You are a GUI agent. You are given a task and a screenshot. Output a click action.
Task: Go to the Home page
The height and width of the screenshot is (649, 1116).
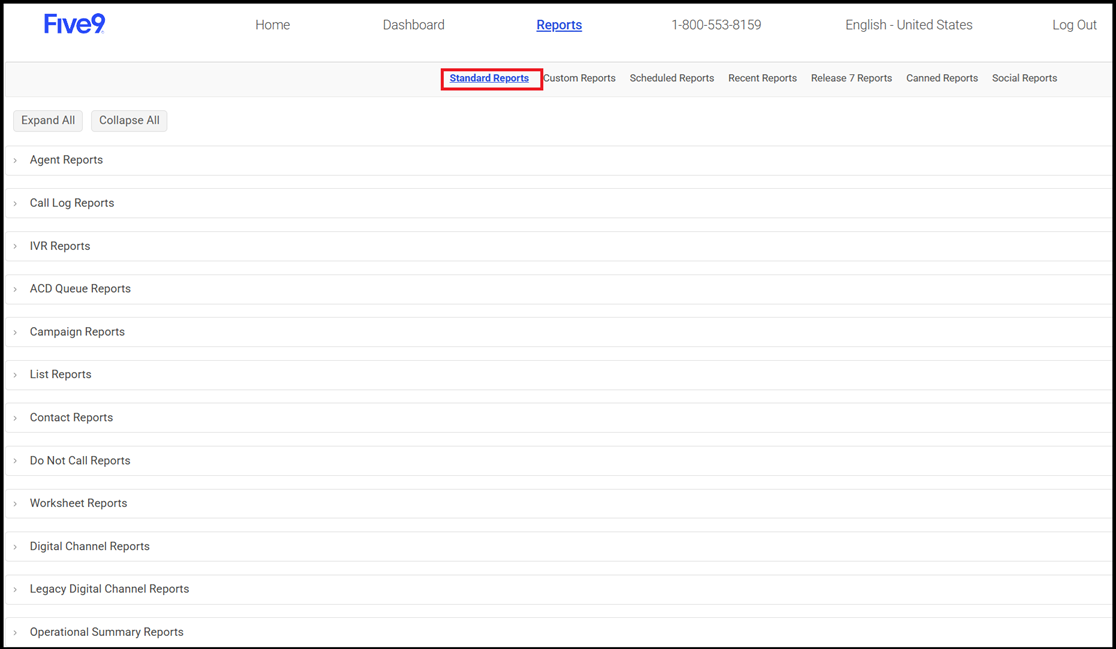pos(273,25)
